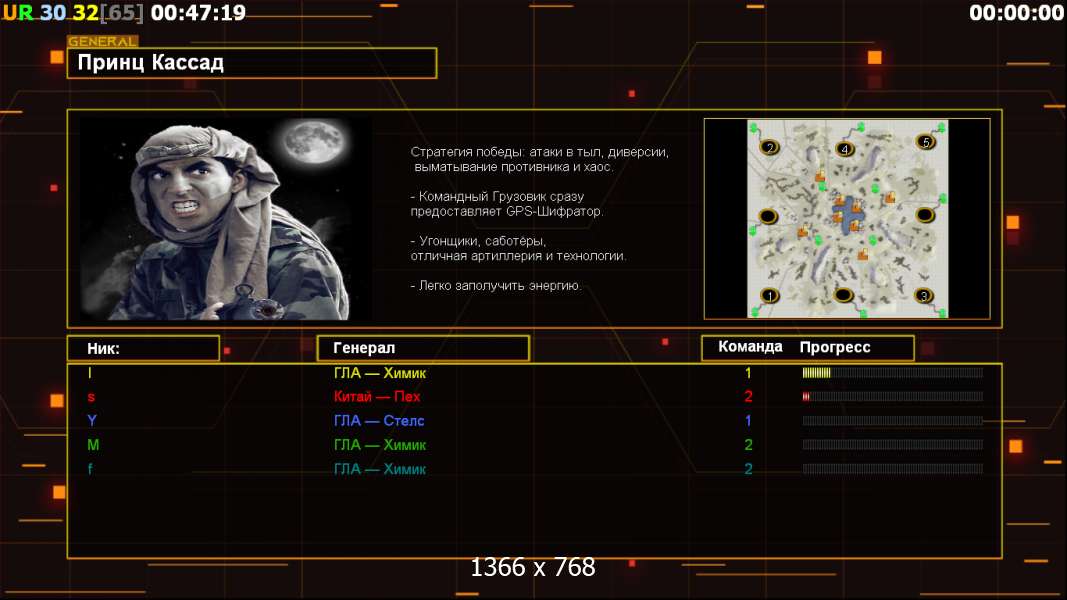Screen dimensions: 1067x600
Task: Select start position 1 on the minimap
Action: pos(769,296)
